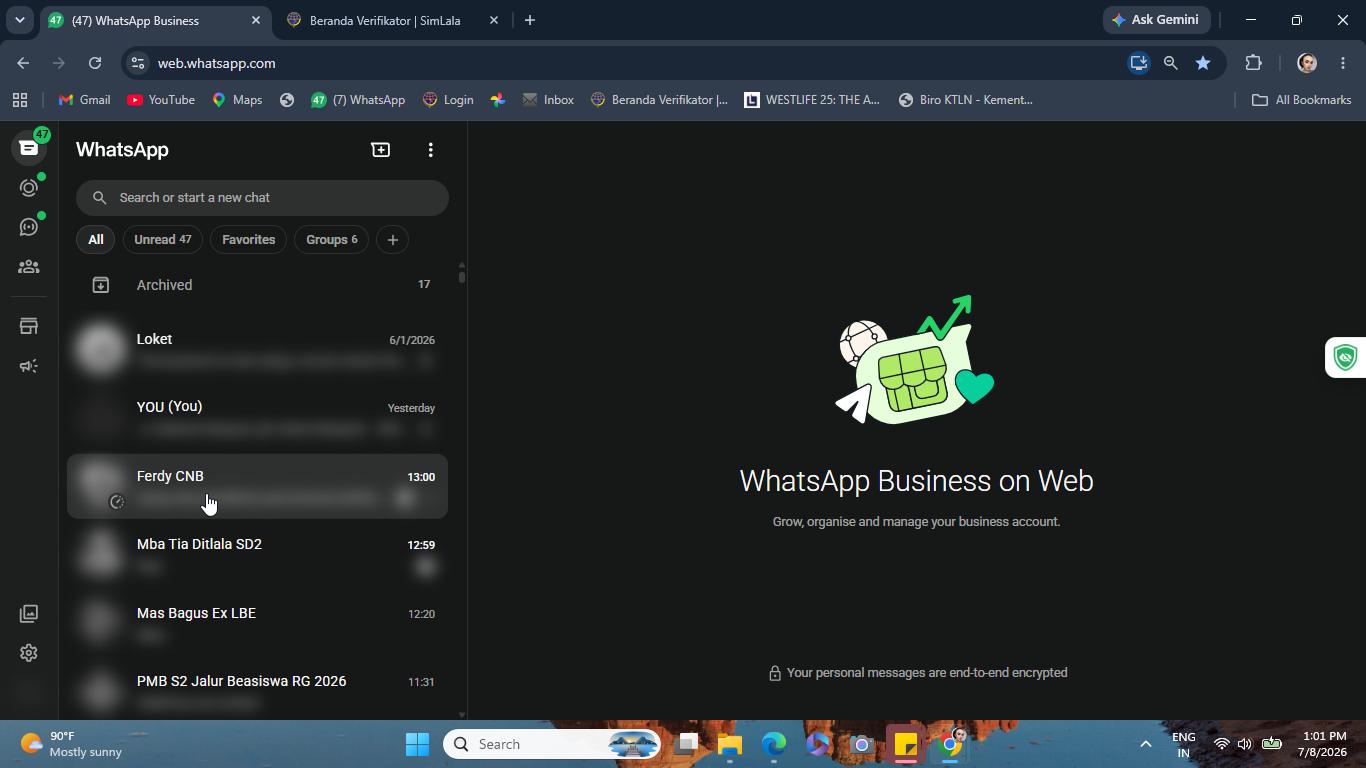
Task: Close the Beranda Verifikator tab
Action: (x=493, y=20)
